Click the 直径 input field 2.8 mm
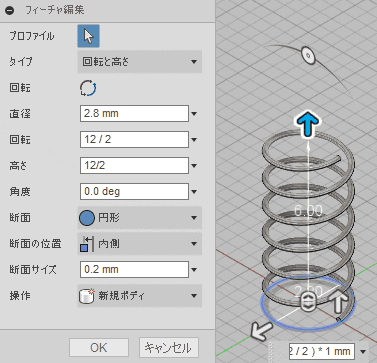The height and width of the screenshot is (363, 377). [134, 113]
